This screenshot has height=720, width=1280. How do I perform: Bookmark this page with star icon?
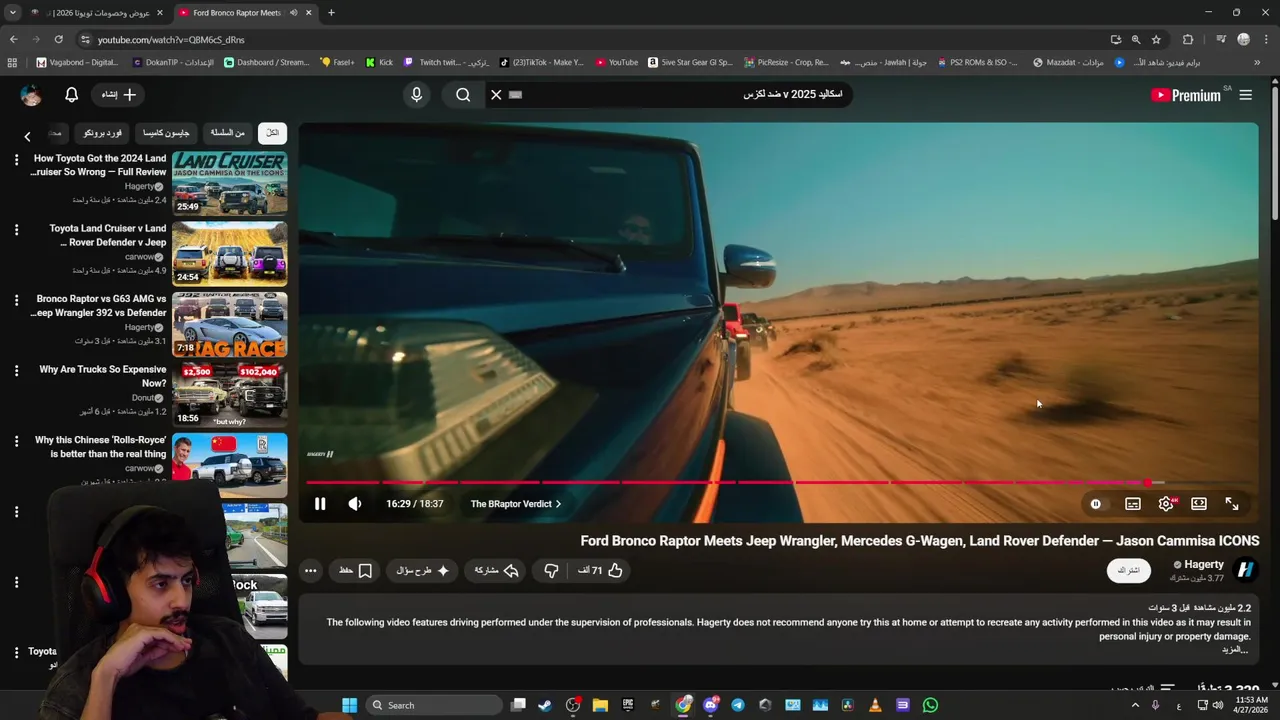[1156, 39]
